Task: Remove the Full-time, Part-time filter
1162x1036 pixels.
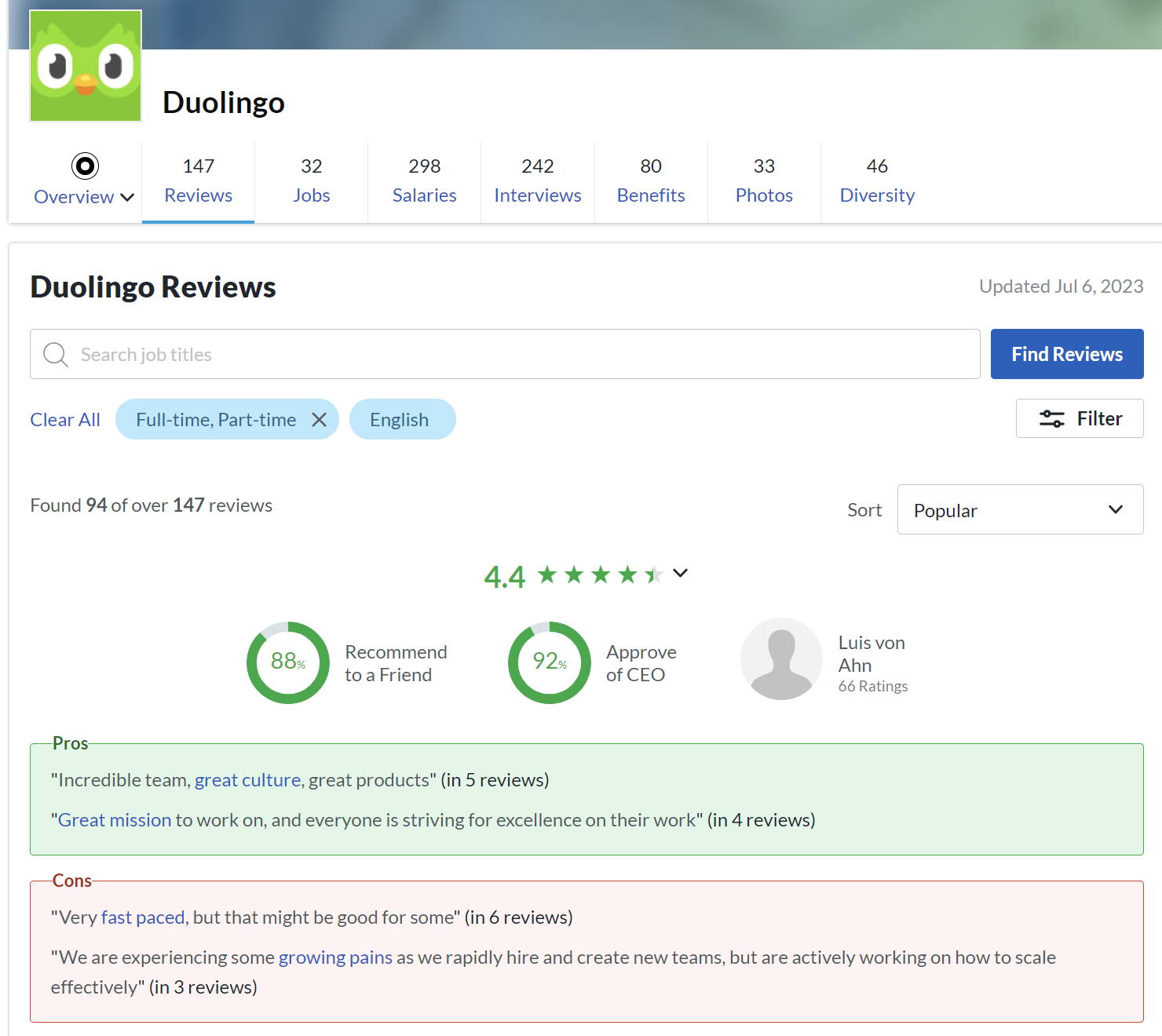Action: 319,420
